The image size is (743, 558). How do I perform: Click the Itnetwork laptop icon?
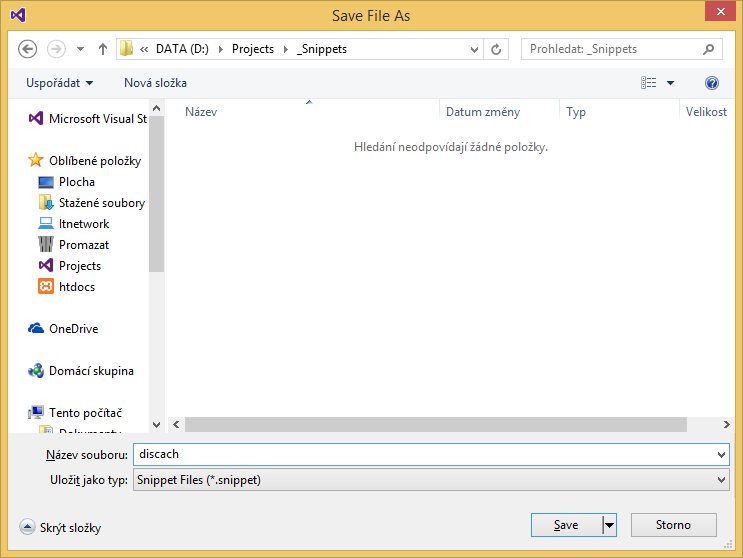click(45, 223)
